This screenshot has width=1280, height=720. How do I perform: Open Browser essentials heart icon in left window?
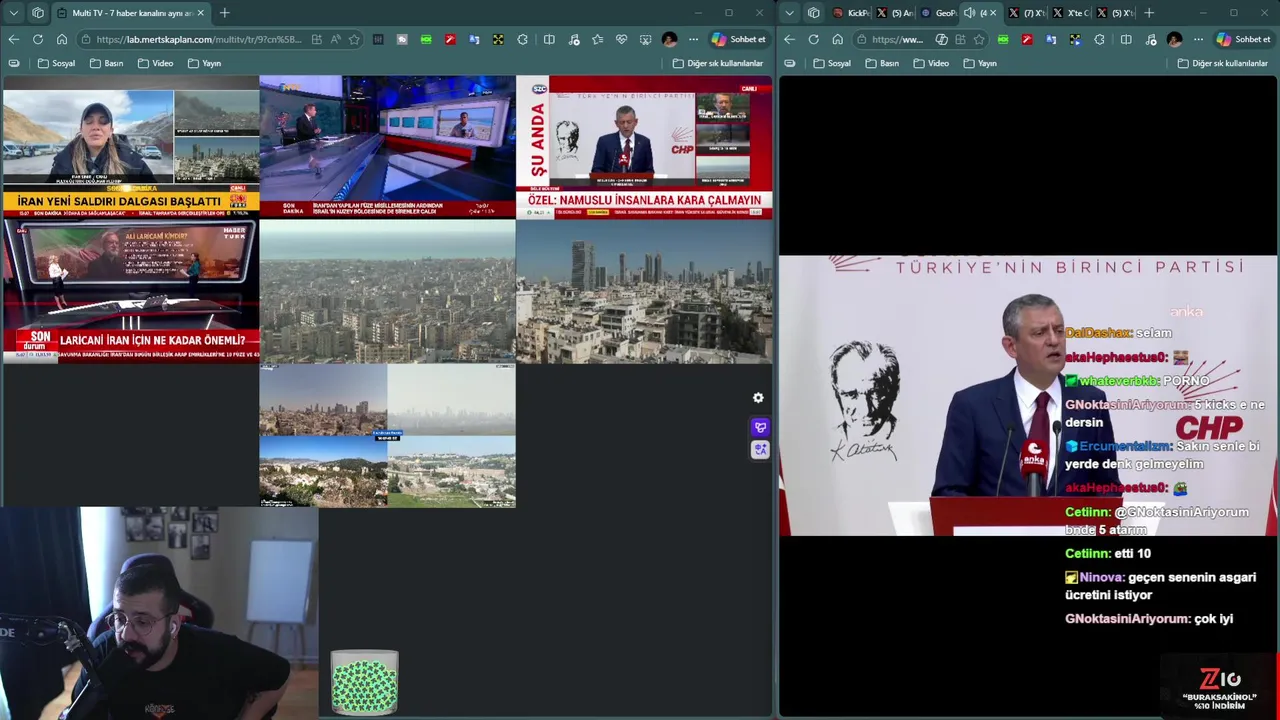pyautogui.click(x=621, y=39)
